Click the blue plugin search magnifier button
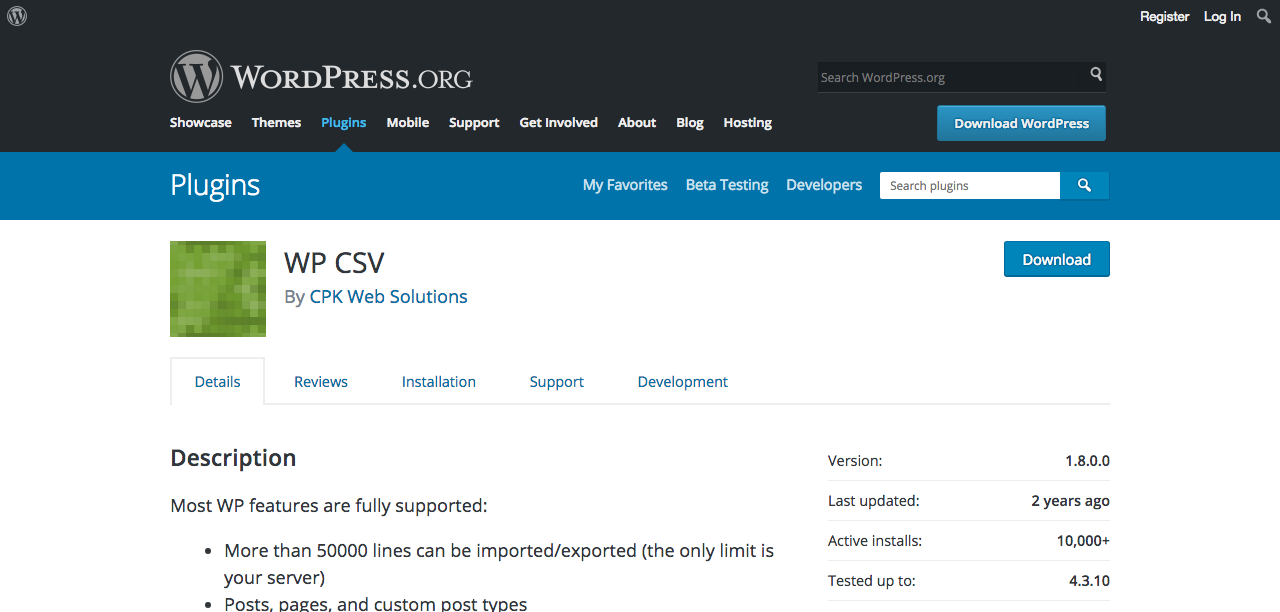Image resolution: width=1280 pixels, height=612 pixels. click(1084, 186)
